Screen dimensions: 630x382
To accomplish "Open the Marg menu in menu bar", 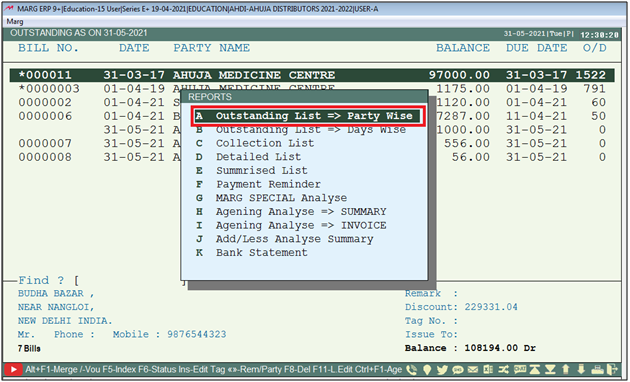I will click(15, 21).
